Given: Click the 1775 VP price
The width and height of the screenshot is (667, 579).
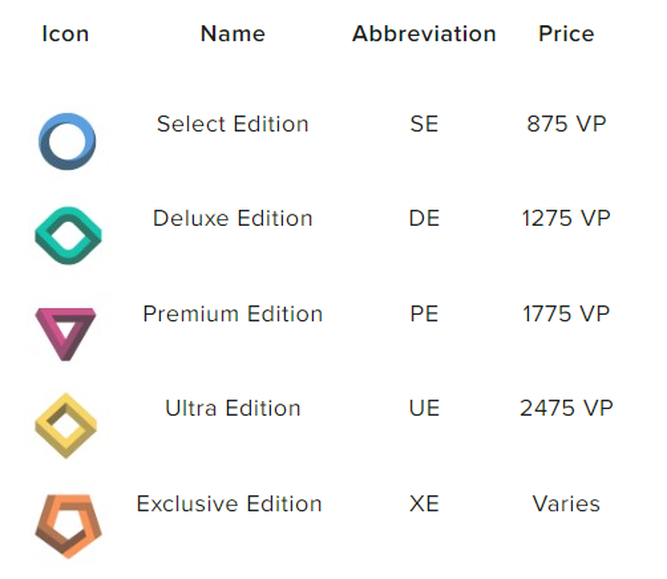Looking at the screenshot, I should 566,314.
